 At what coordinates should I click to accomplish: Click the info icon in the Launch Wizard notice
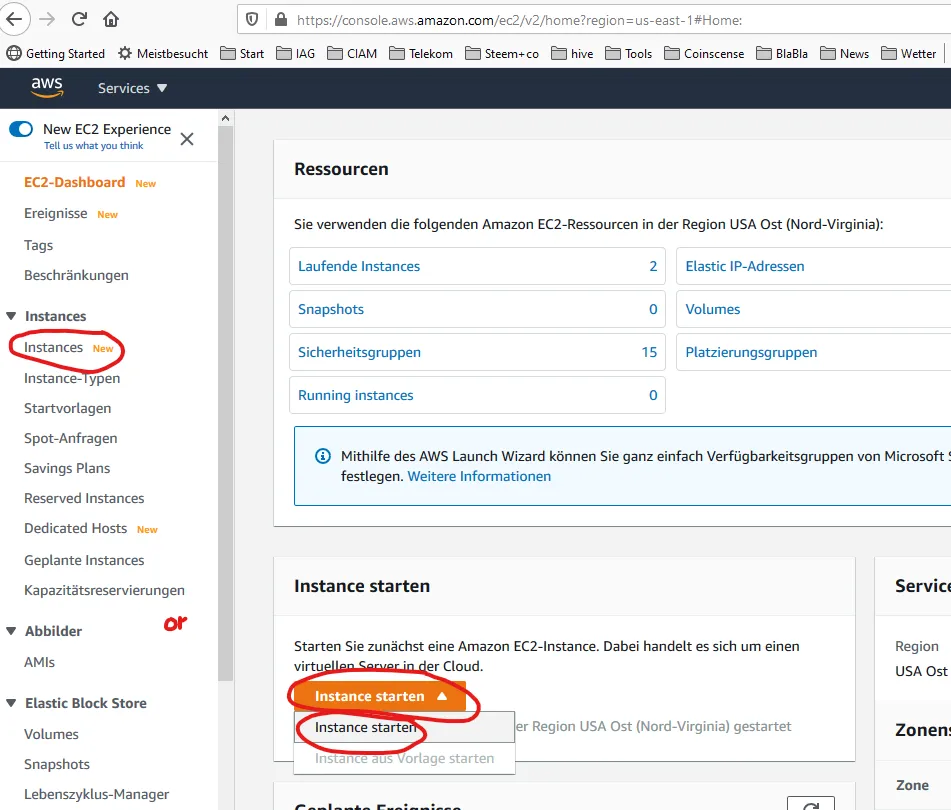point(323,456)
